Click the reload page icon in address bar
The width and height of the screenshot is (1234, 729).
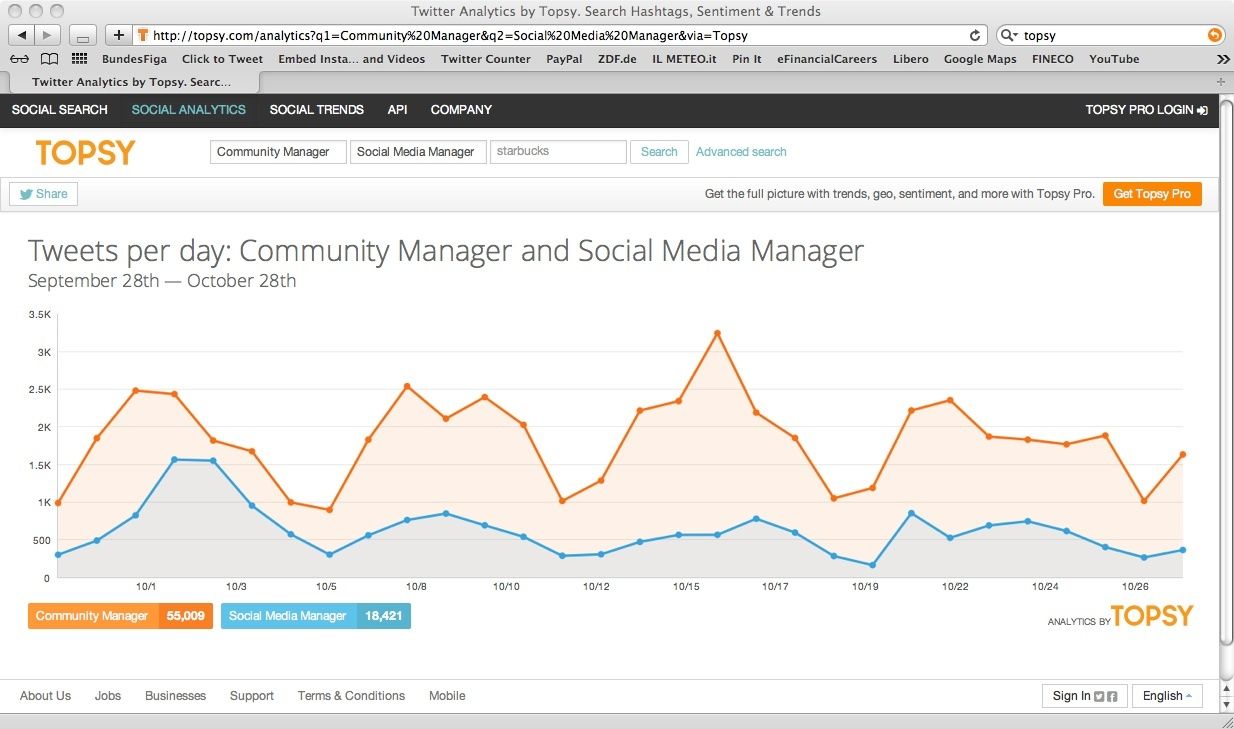pyautogui.click(x=975, y=35)
